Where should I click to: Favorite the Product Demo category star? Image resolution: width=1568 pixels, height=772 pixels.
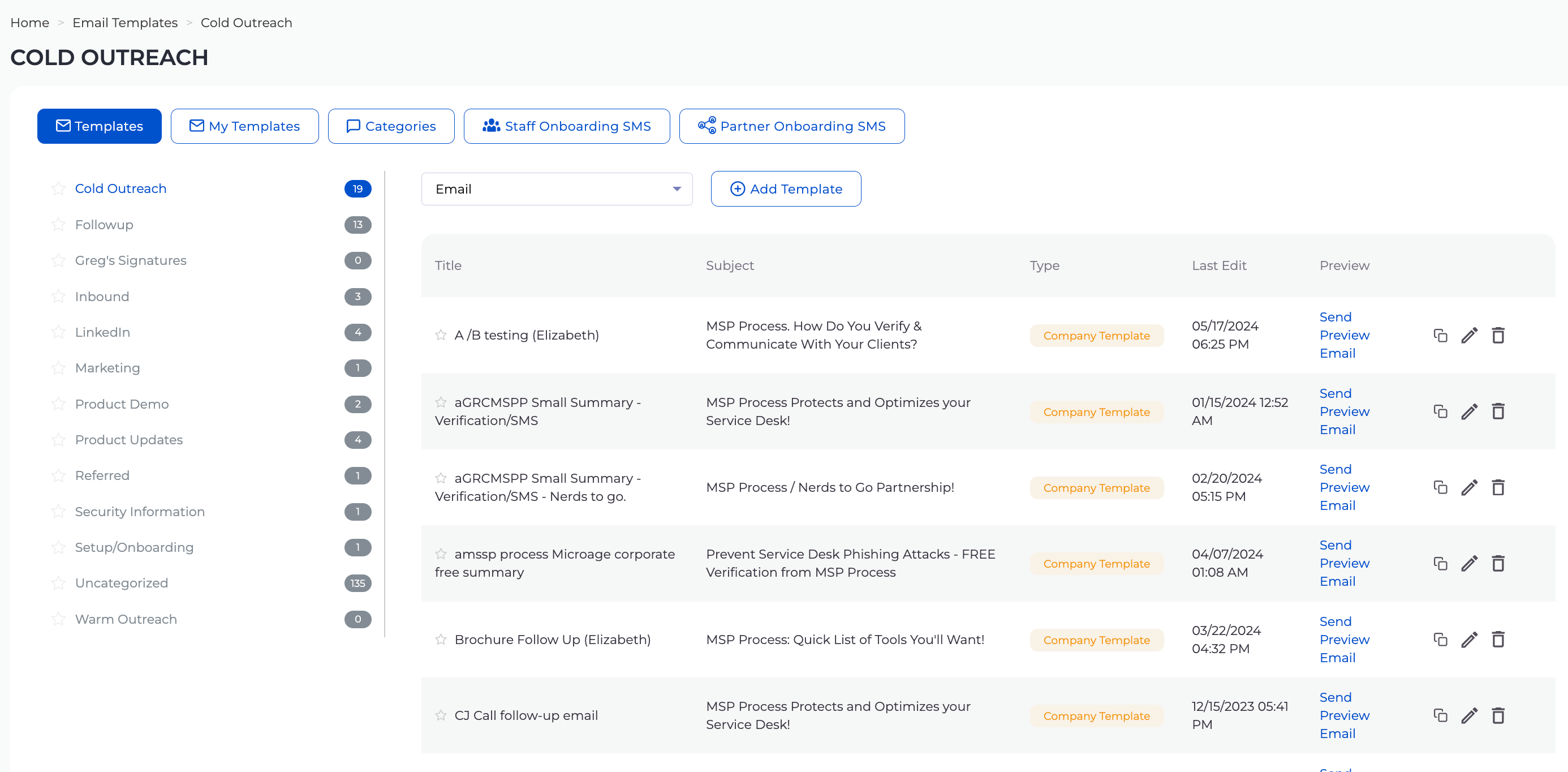pyautogui.click(x=58, y=404)
